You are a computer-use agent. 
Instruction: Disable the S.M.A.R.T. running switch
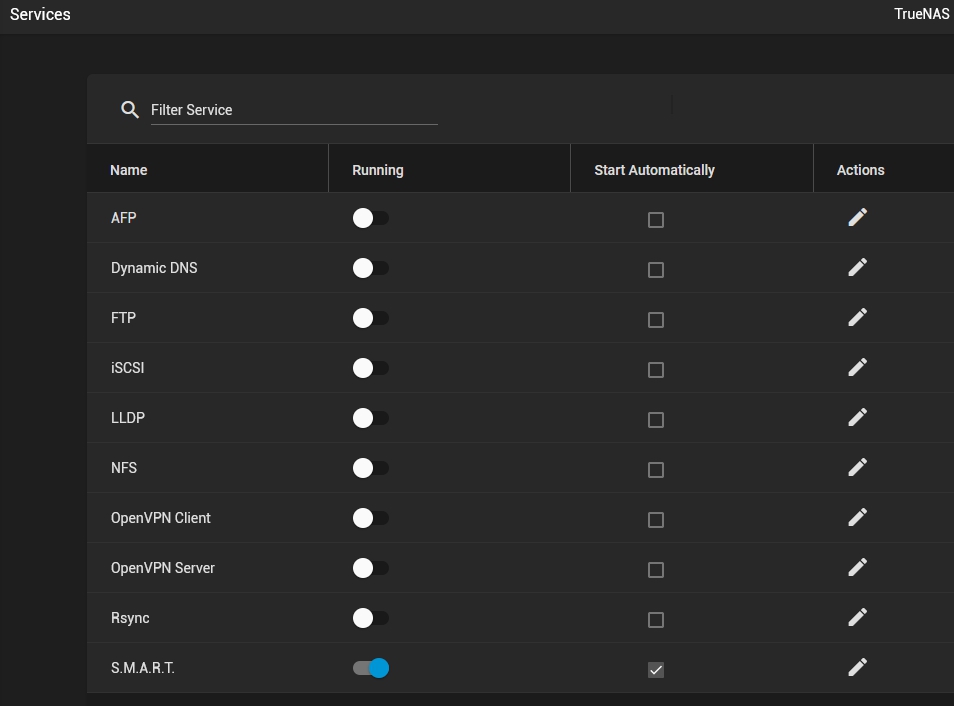(x=371, y=668)
